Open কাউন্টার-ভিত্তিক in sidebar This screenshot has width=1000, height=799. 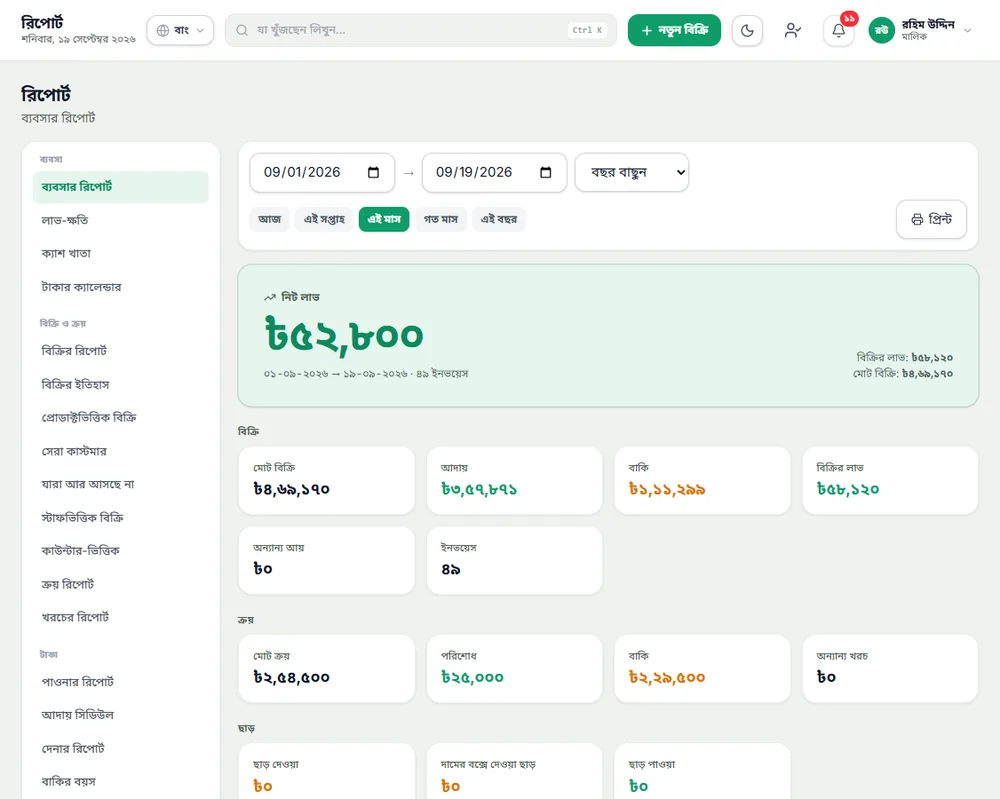(121, 550)
